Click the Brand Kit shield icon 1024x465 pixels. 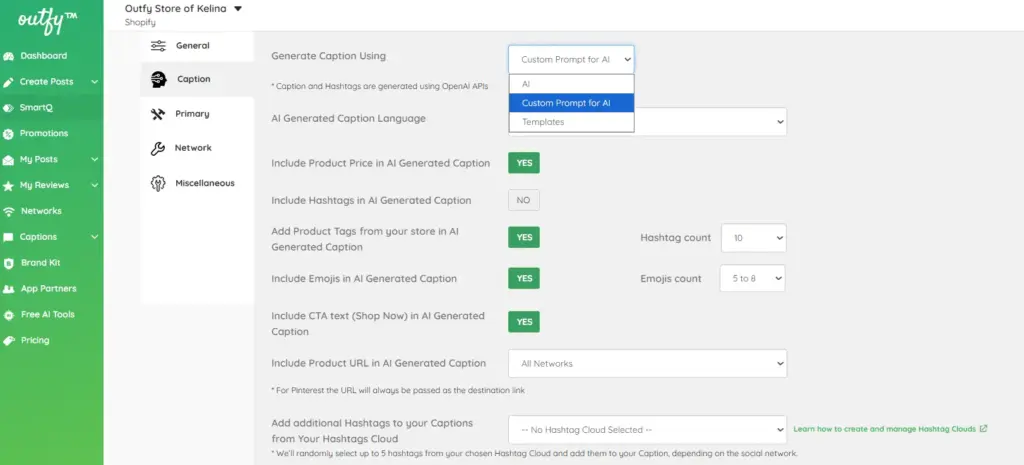10,263
